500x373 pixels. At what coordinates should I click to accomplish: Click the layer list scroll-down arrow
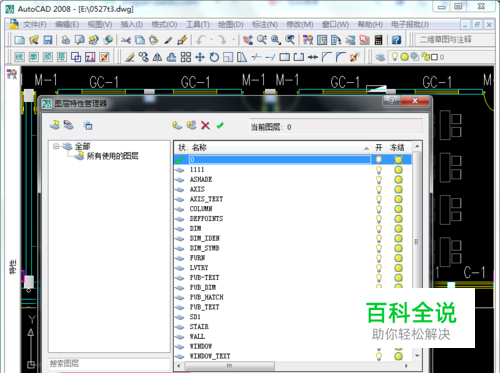[417, 356]
